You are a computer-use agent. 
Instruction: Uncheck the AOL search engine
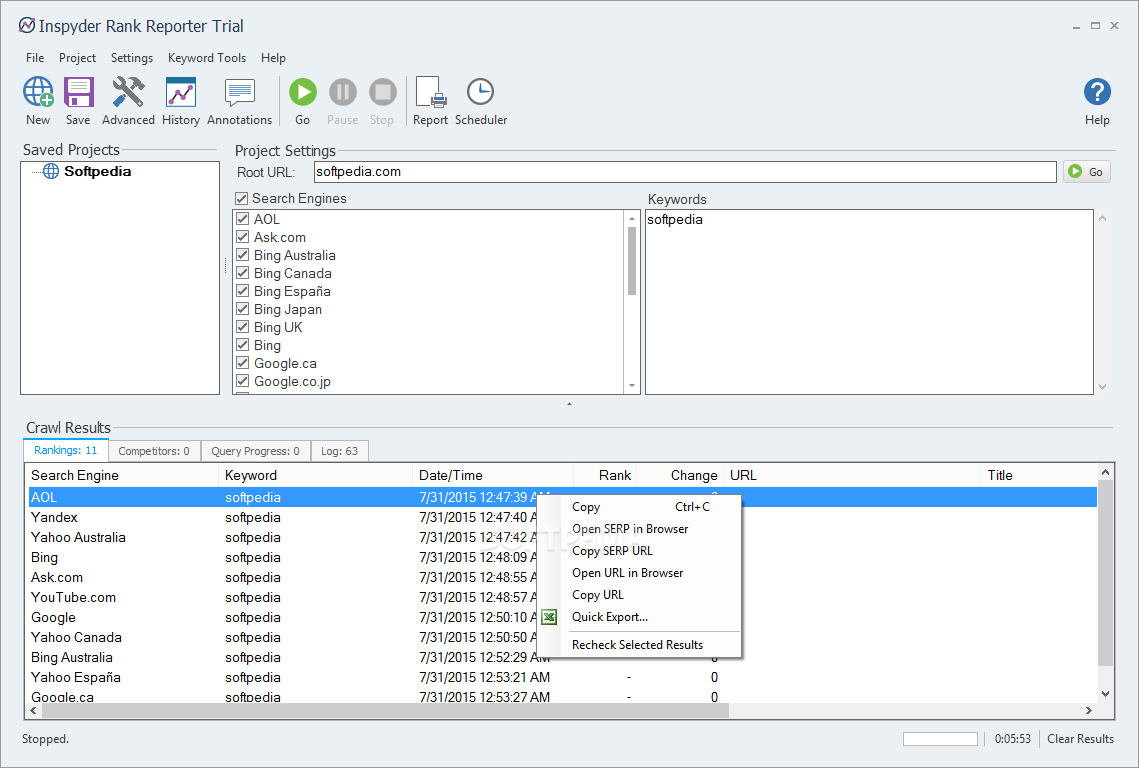[x=243, y=219]
